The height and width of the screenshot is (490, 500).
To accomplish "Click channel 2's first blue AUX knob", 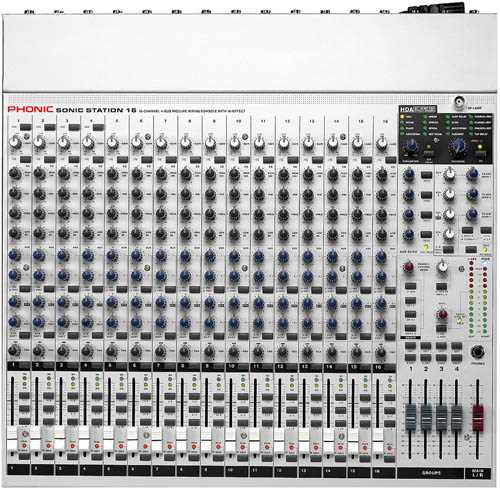I will click(39, 255).
